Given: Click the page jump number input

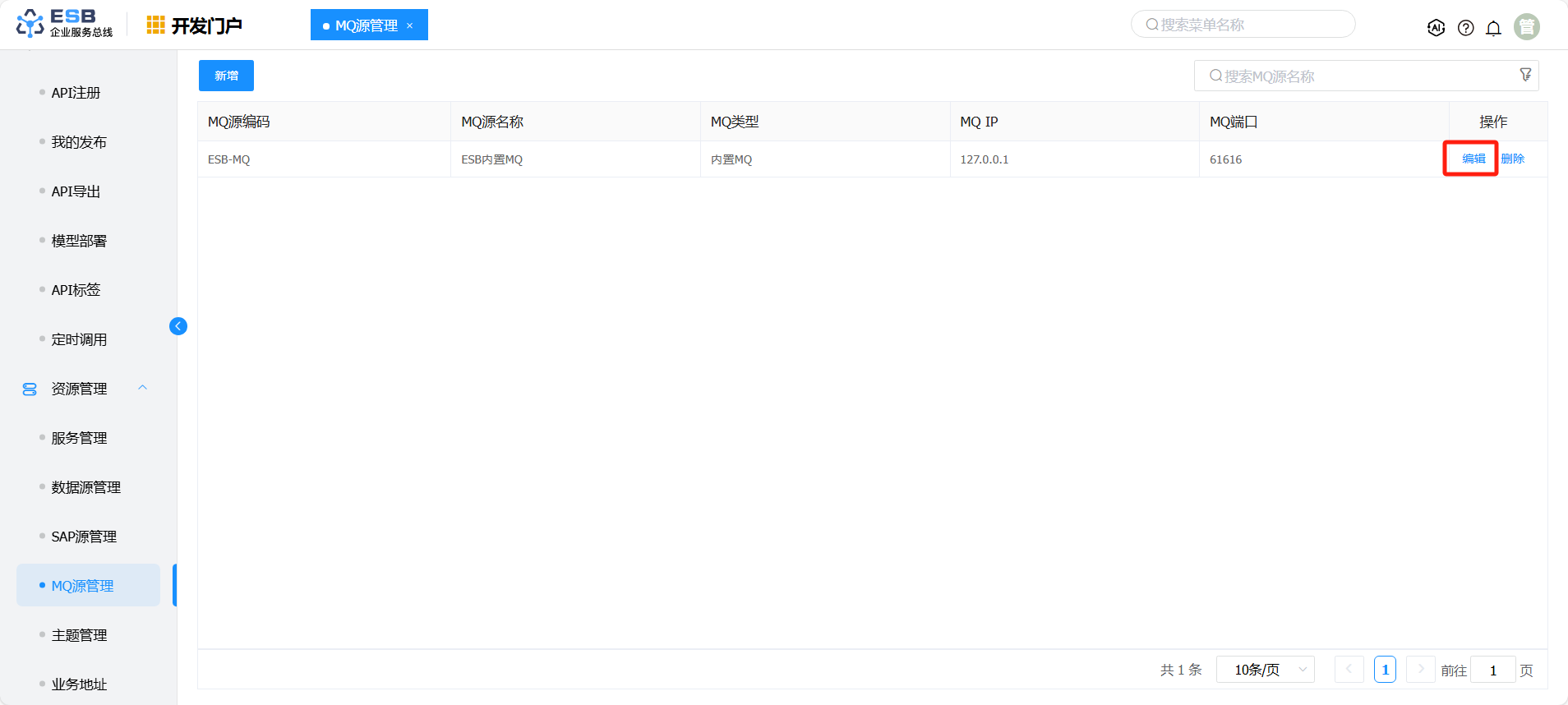Looking at the screenshot, I should point(1492,670).
